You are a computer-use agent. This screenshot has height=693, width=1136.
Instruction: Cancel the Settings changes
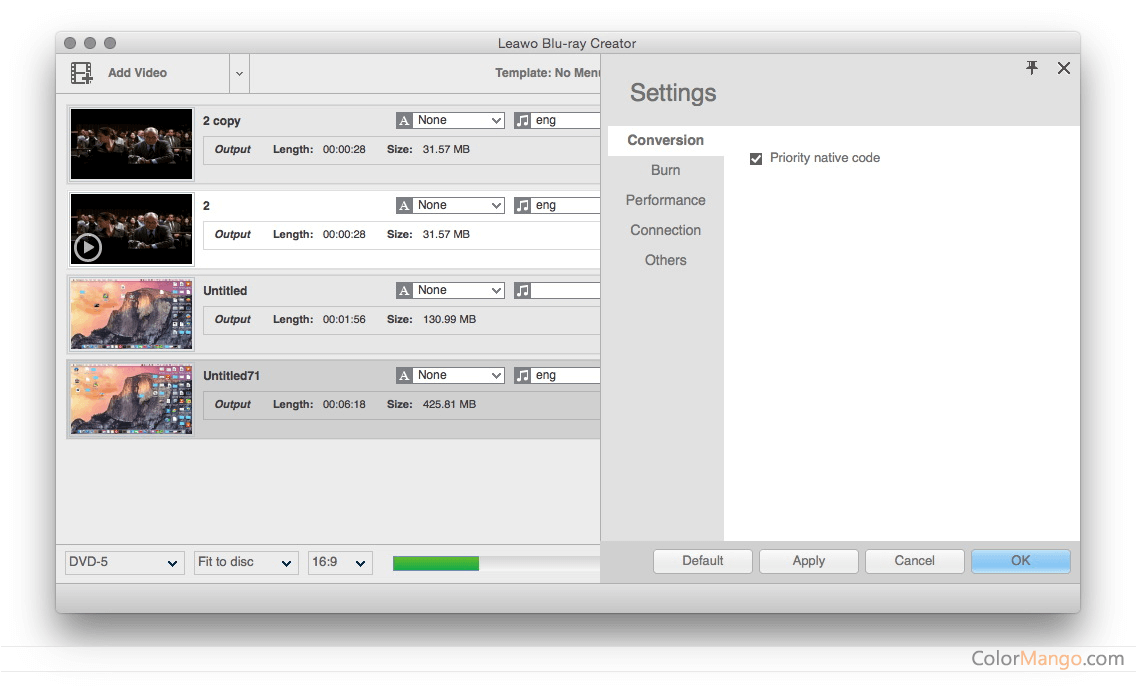pos(914,561)
